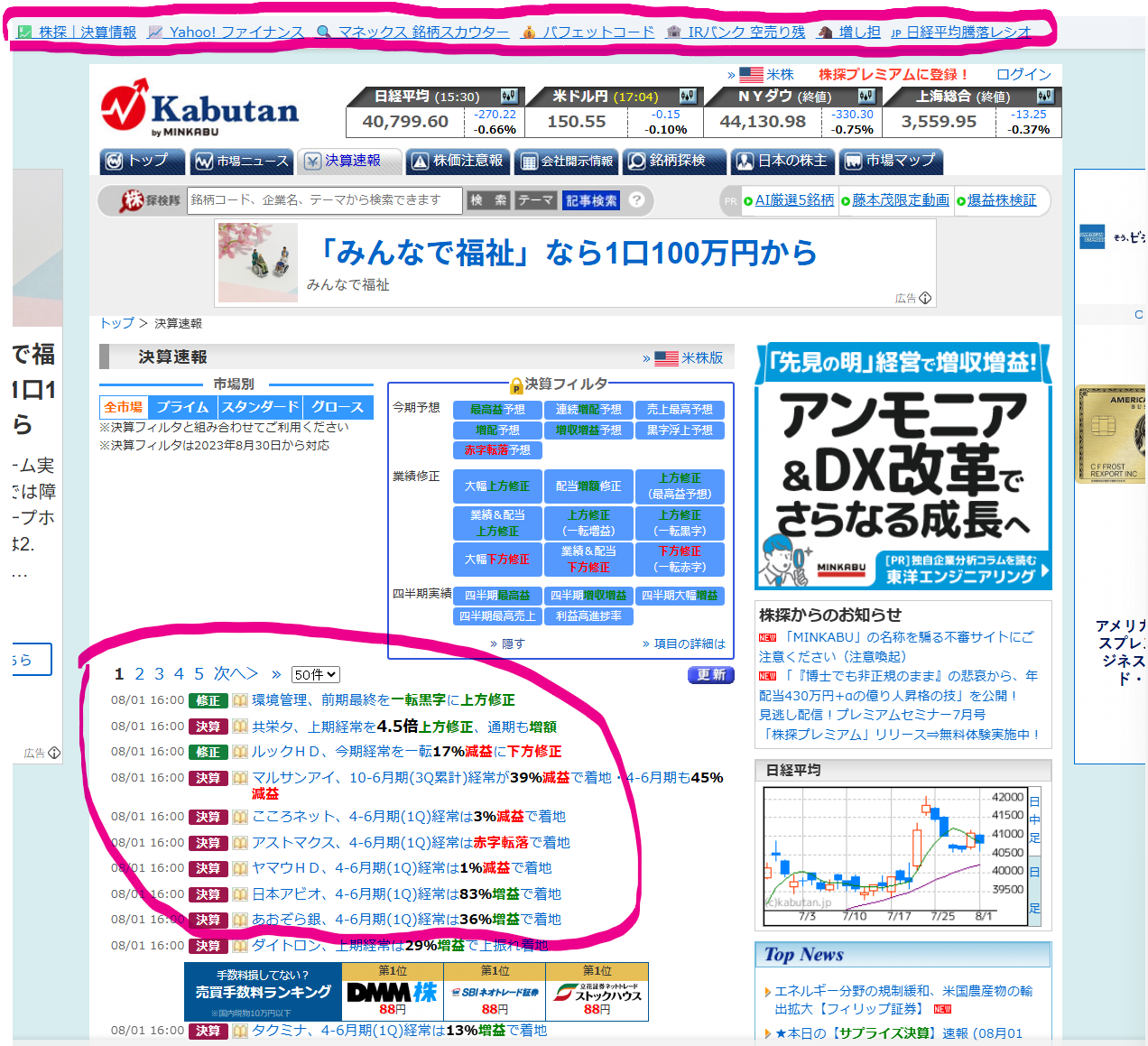
Task: Toggle the 大幅上方修正 filter
Action: point(497,486)
